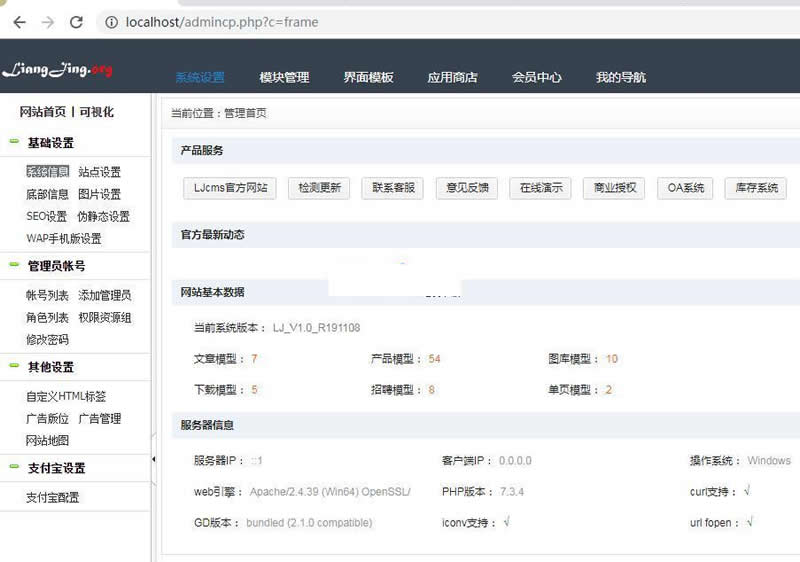Image resolution: width=800 pixels, height=562 pixels.
Task: Reload the page with the refresh icon
Action: [76, 21]
